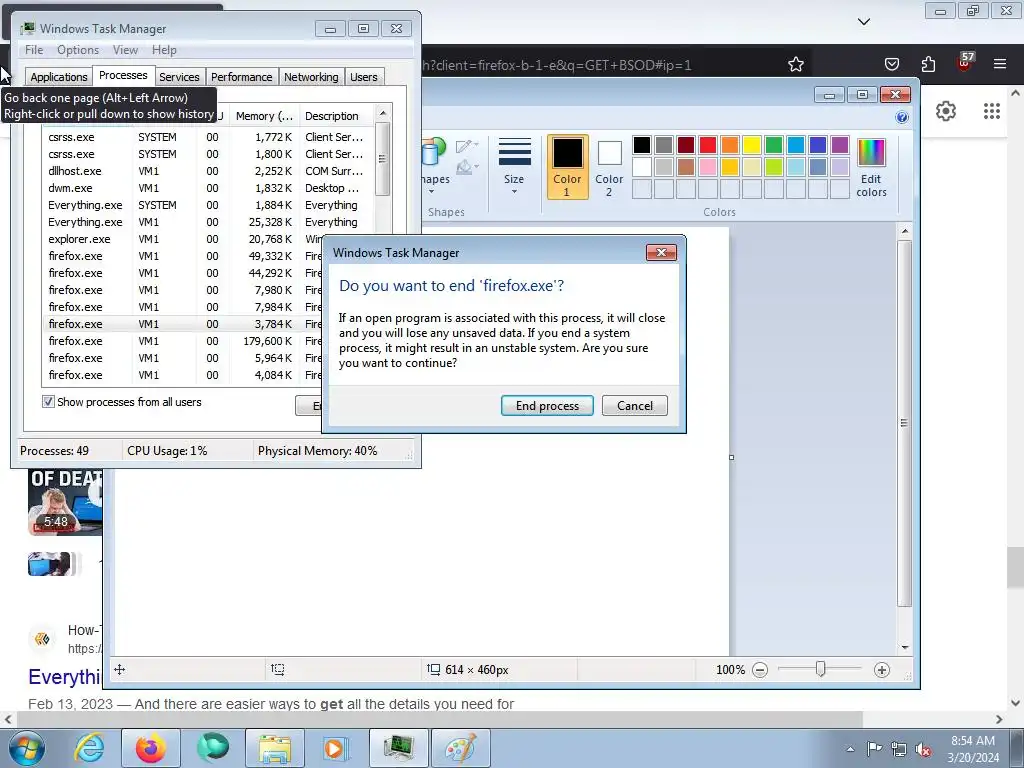1024x768 pixels.
Task: Select firefox.exe using 179,600 K memory
Action: point(183,341)
